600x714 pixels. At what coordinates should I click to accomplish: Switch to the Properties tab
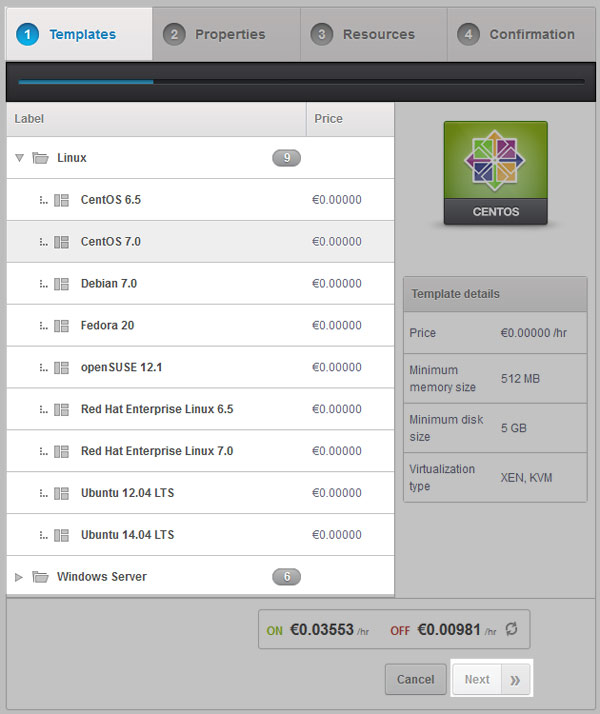pyautogui.click(x=226, y=34)
